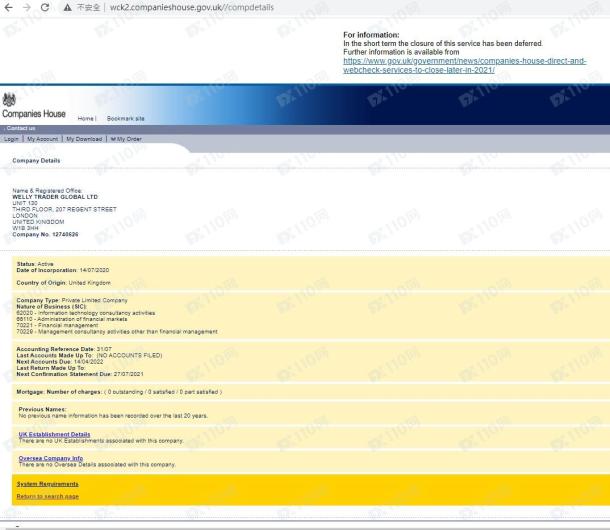The width and height of the screenshot is (610, 530).
Task: Click the Status: Active line
Action: (35, 264)
